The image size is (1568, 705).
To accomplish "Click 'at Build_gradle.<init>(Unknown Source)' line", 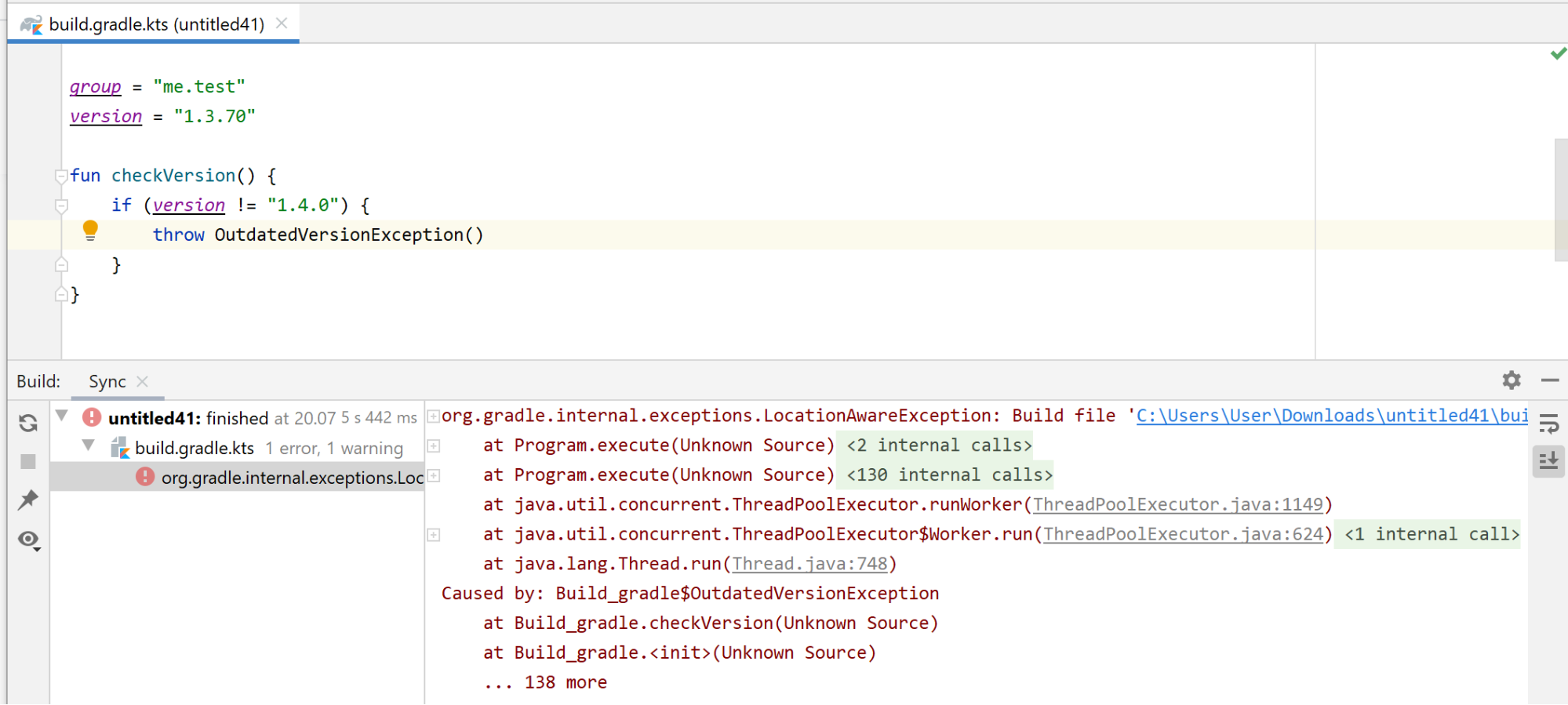I will (x=679, y=653).
